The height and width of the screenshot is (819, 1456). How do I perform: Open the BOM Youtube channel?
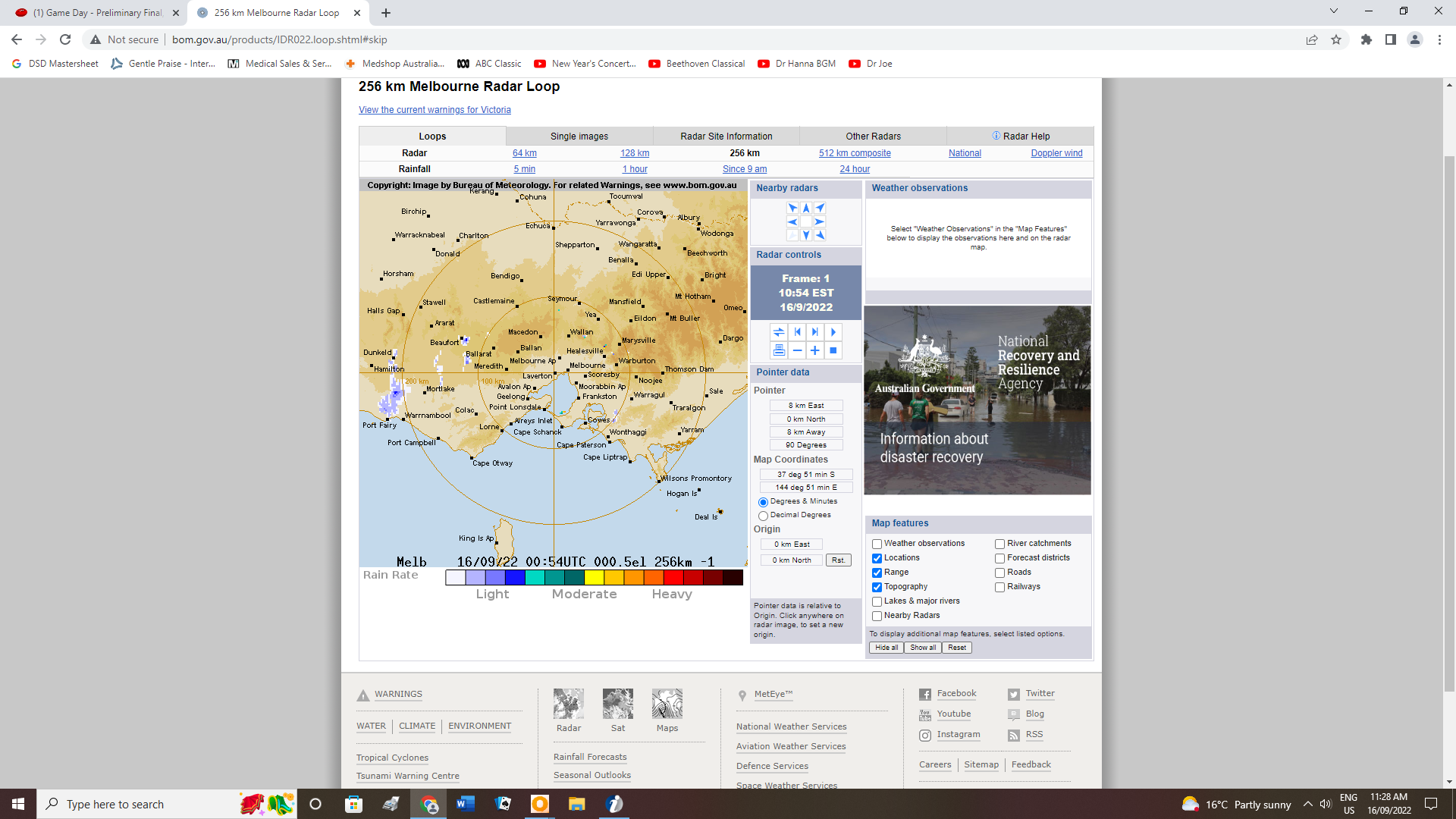(953, 714)
